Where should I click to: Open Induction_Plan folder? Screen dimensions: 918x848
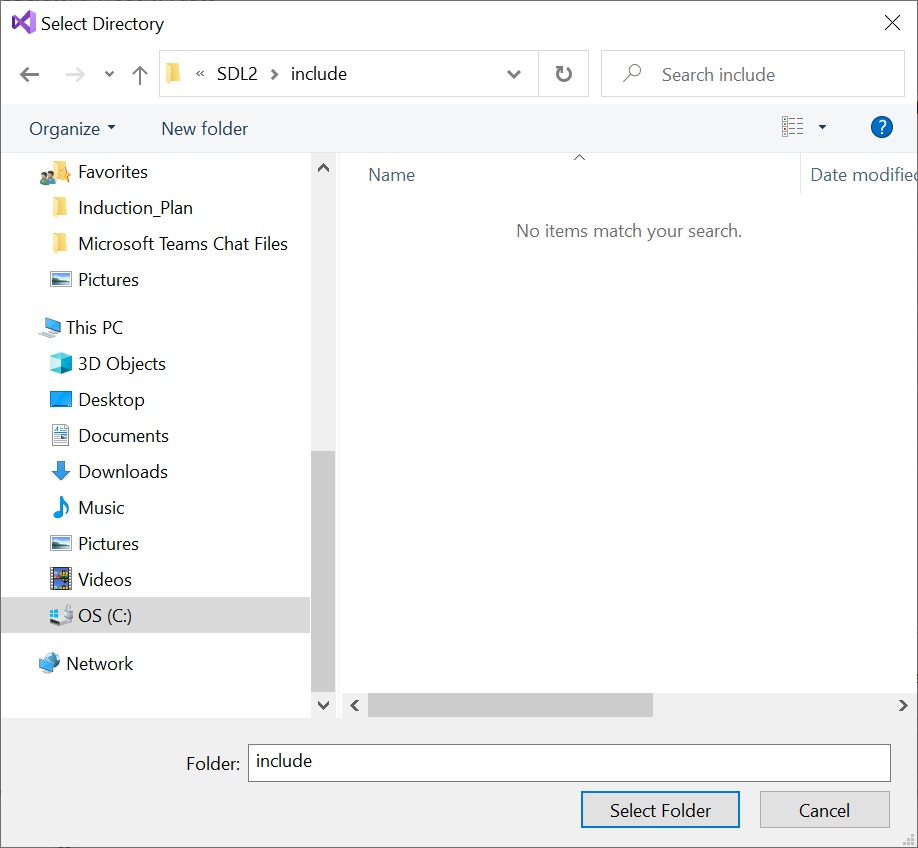click(x=135, y=208)
